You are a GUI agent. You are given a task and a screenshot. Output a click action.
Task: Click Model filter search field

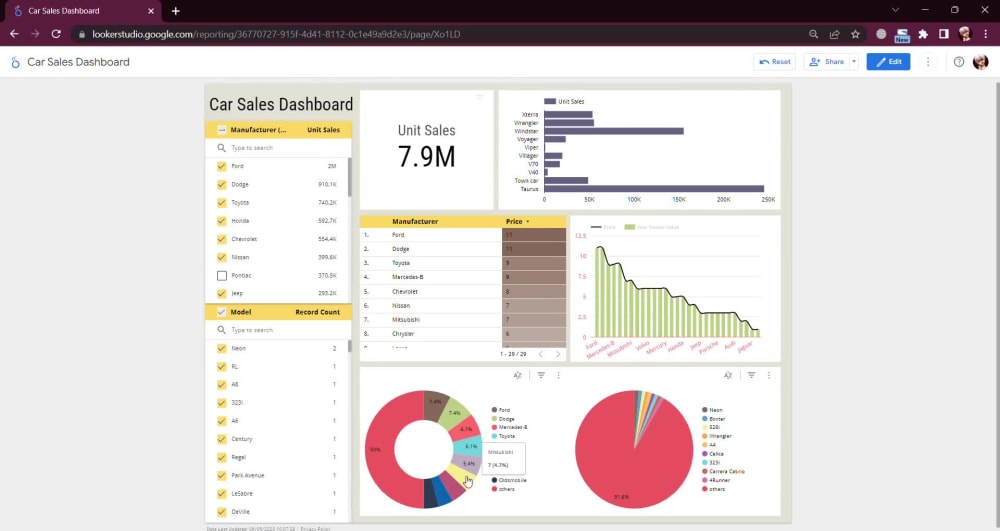click(278, 330)
